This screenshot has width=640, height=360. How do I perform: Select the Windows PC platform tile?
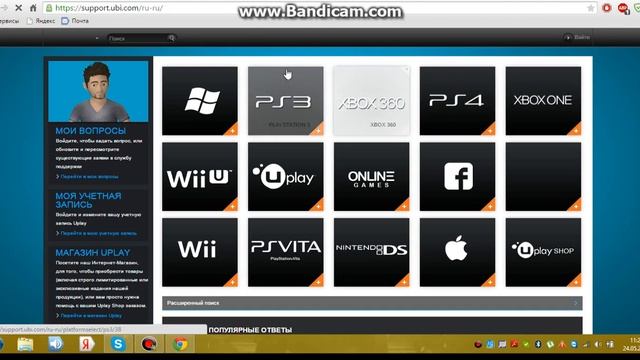tap(200, 101)
